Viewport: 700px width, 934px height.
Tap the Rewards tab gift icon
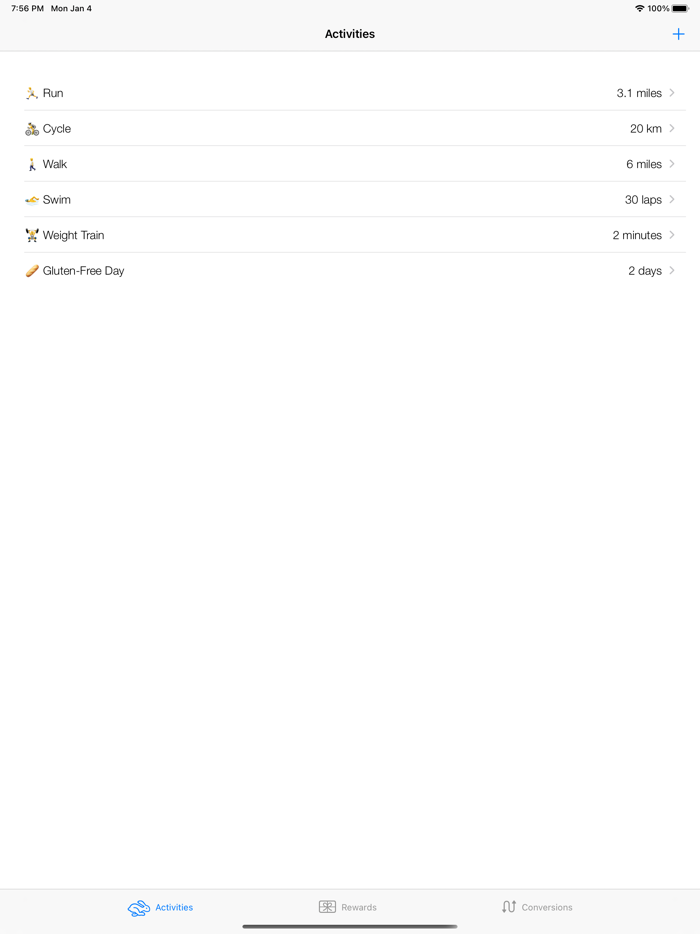(326, 906)
